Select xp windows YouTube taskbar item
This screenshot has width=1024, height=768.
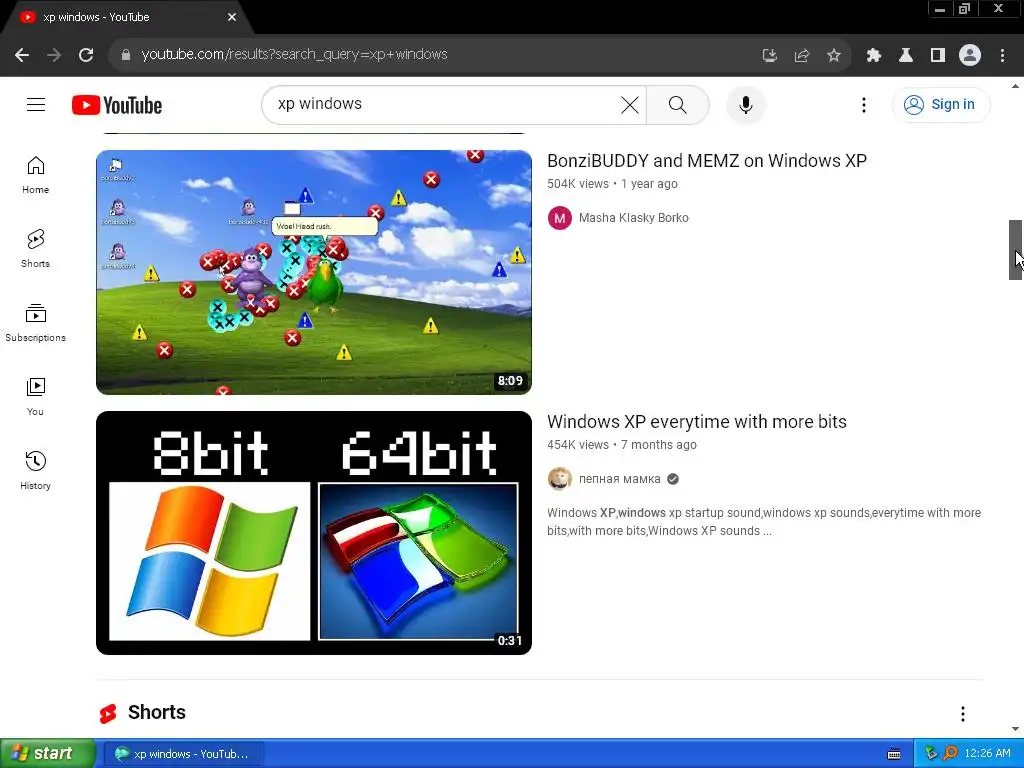pyautogui.click(x=184, y=754)
